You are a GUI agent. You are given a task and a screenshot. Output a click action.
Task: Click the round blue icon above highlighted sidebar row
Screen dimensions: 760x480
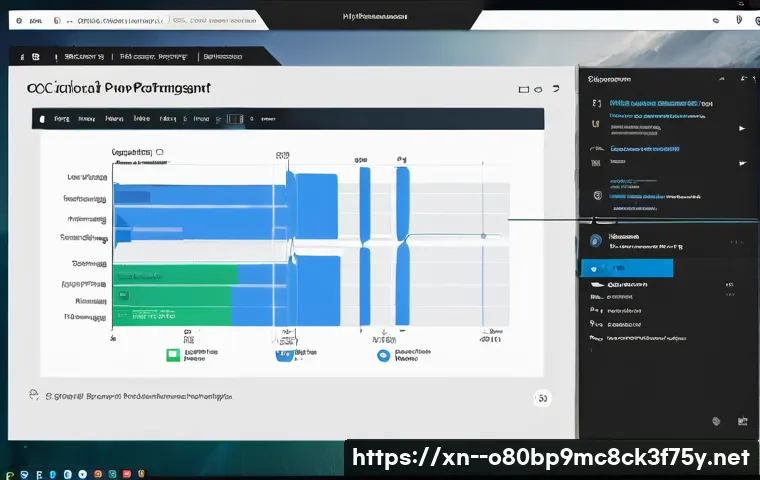pos(596,240)
